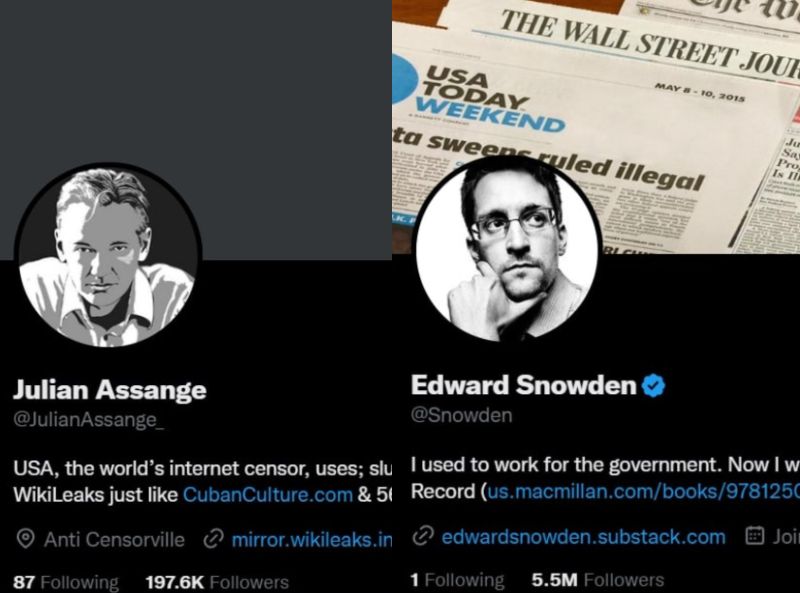Click the gray Assange header banner

coord(196,82)
